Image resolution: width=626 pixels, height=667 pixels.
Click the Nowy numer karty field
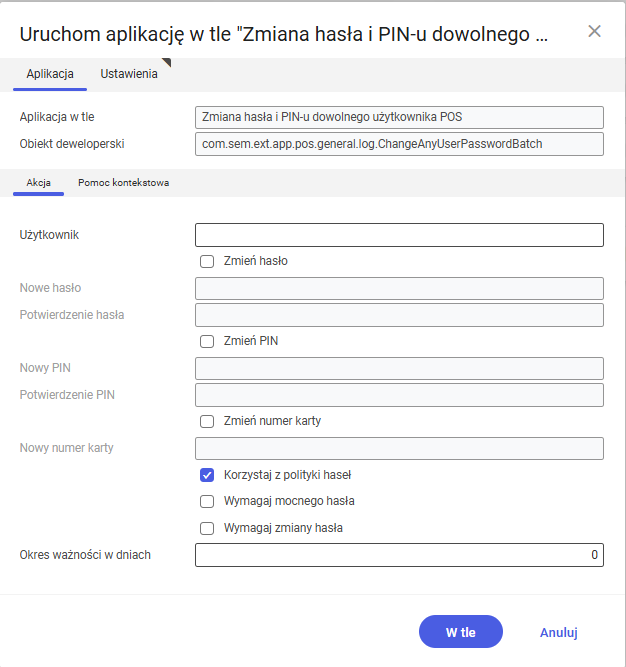399,448
